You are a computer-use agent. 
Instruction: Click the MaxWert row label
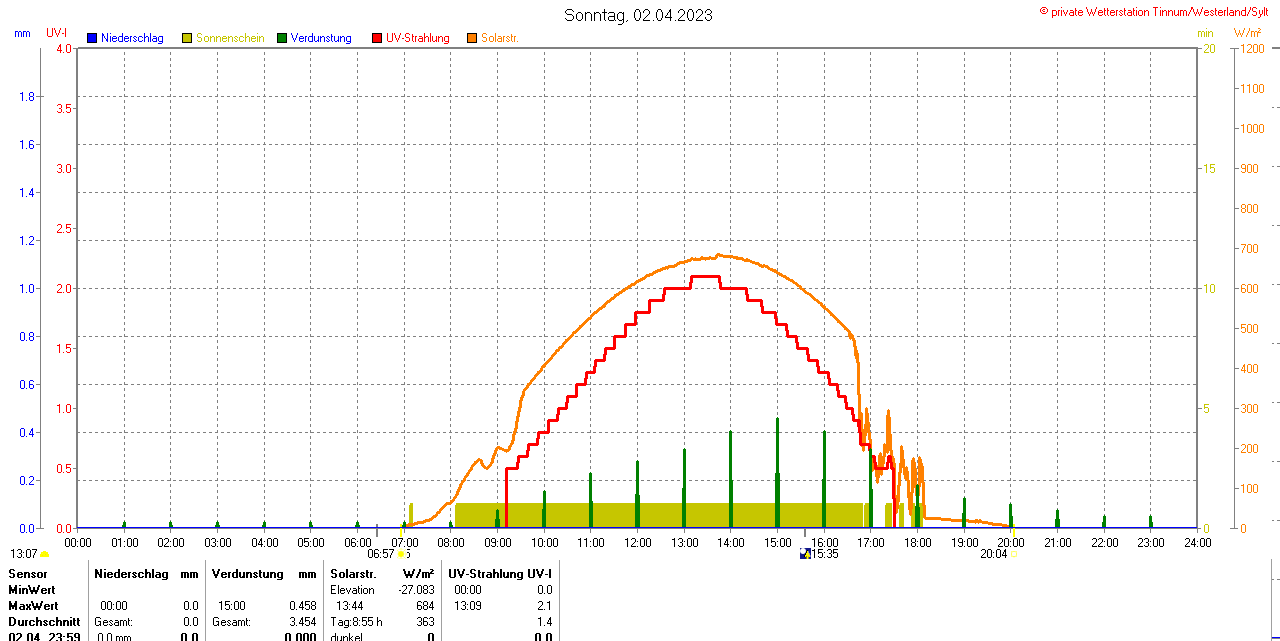(33, 606)
